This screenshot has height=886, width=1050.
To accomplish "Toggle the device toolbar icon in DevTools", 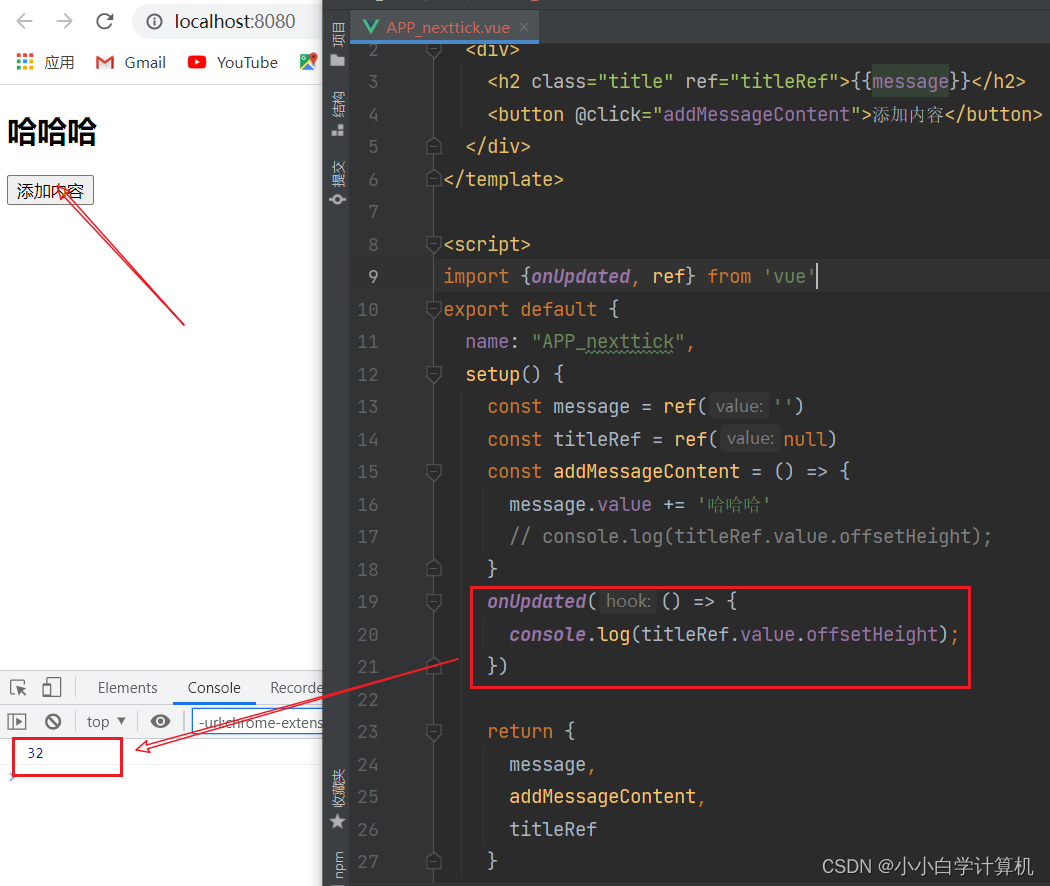I will click(52, 687).
